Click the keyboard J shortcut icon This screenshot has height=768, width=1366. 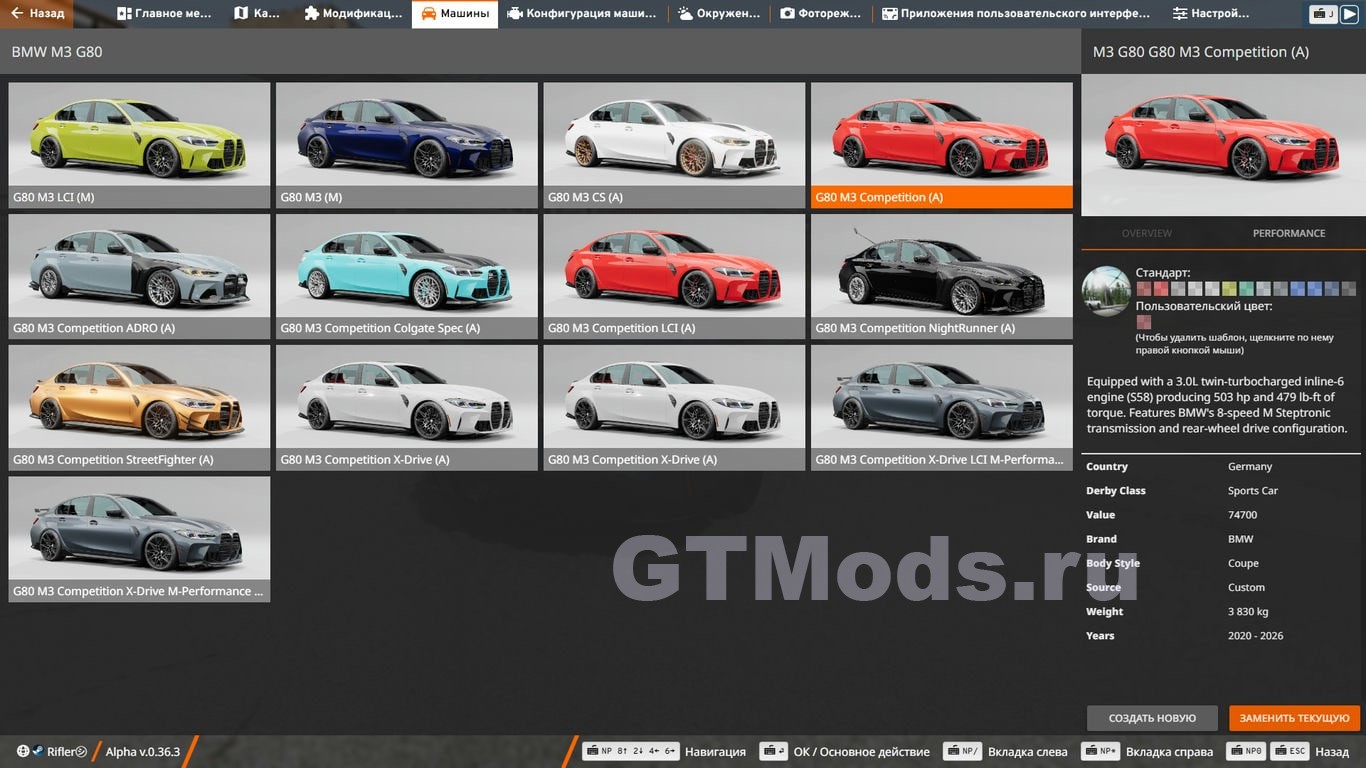click(1324, 14)
